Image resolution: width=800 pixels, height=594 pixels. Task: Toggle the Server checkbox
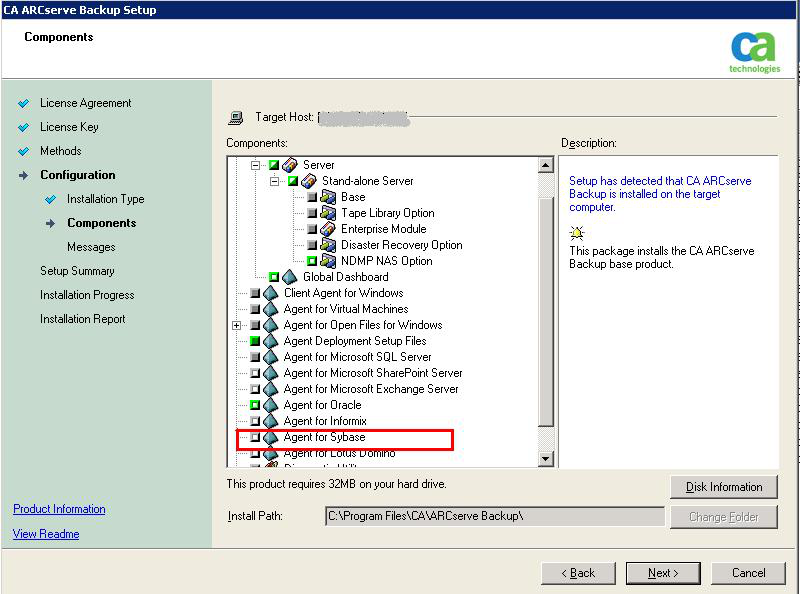tap(274, 165)
